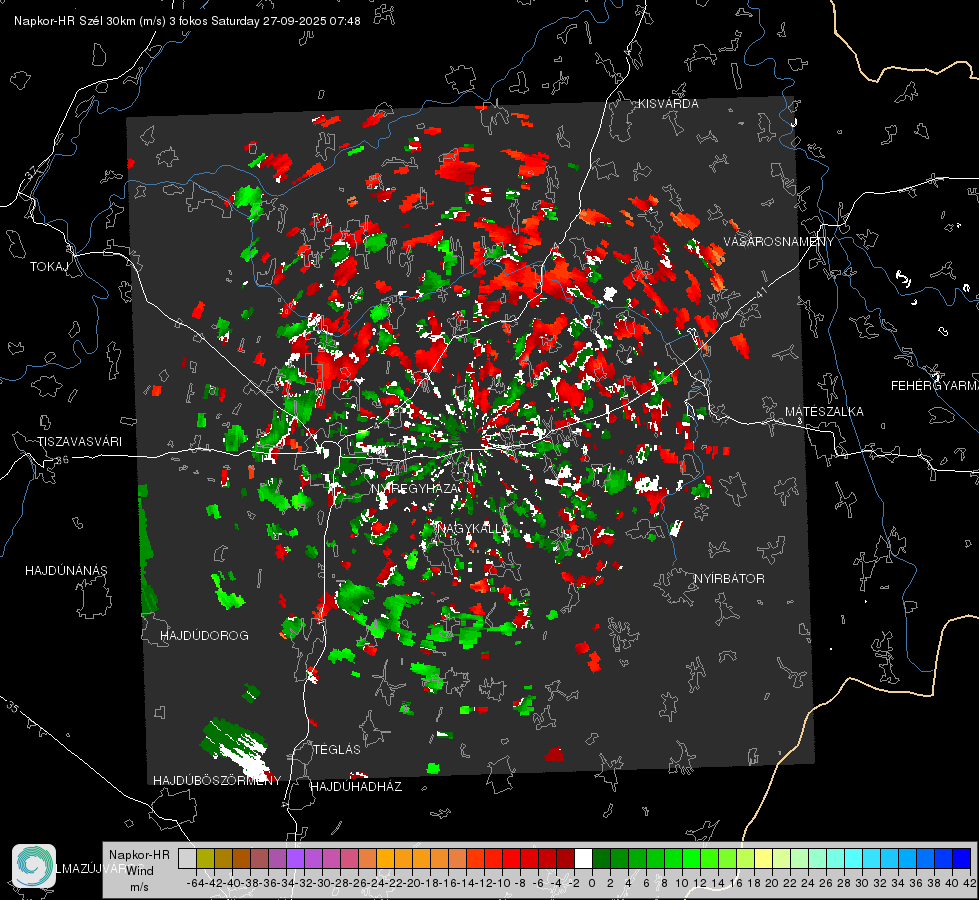Viewport: 979px width, 900px height.
Task: Click the NYÍRBÁTOR label on the map
Action: click(x=729, y=579)
